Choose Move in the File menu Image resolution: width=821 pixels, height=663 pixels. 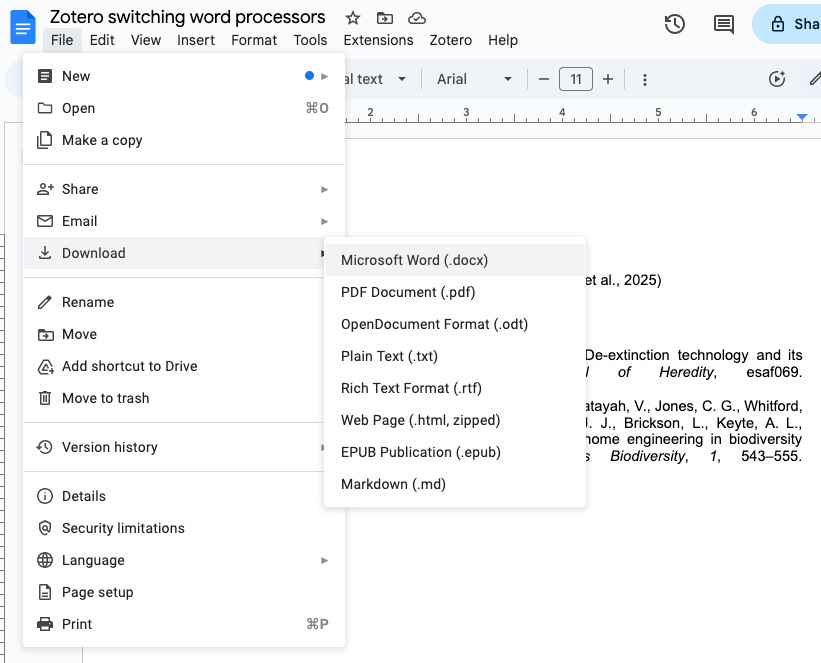(x=174, y=334)
